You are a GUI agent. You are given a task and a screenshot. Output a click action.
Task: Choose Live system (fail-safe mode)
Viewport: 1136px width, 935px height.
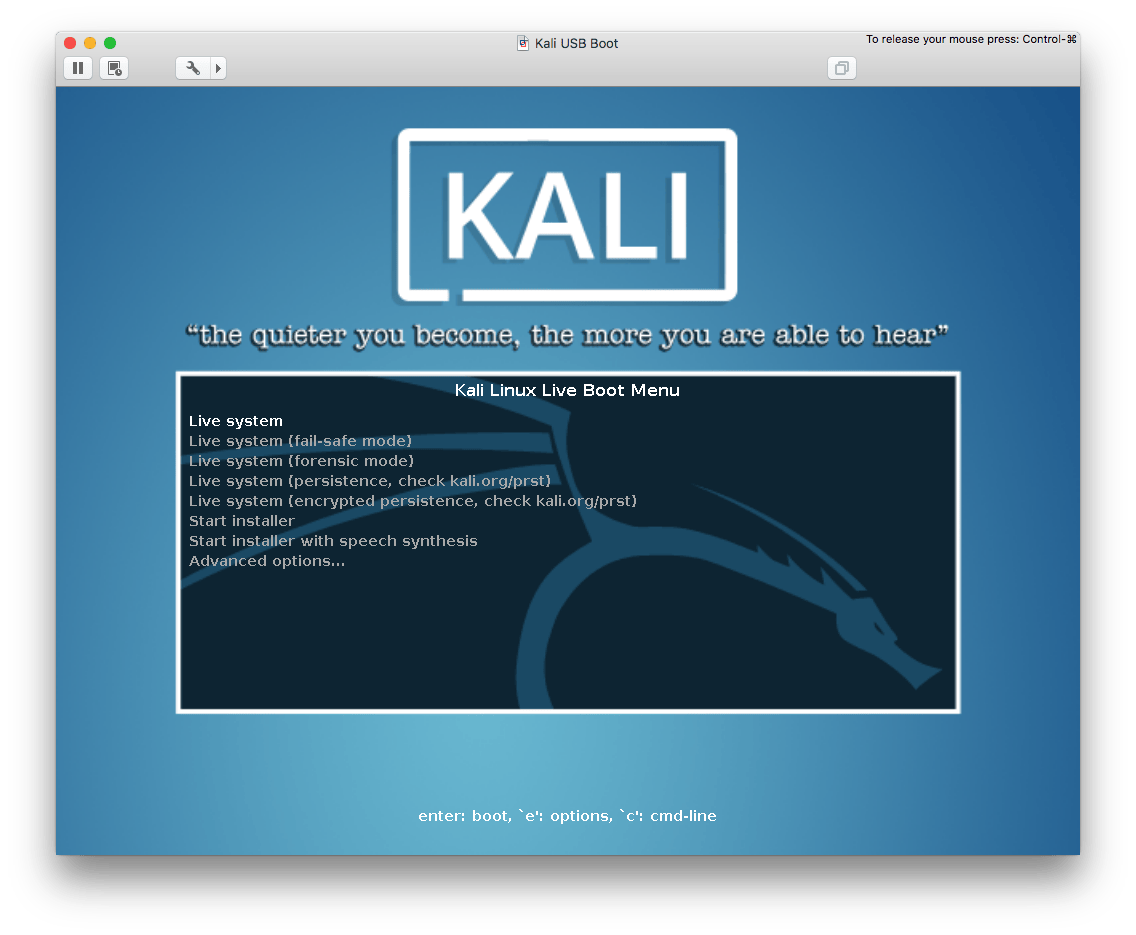(x=300, y=441)
